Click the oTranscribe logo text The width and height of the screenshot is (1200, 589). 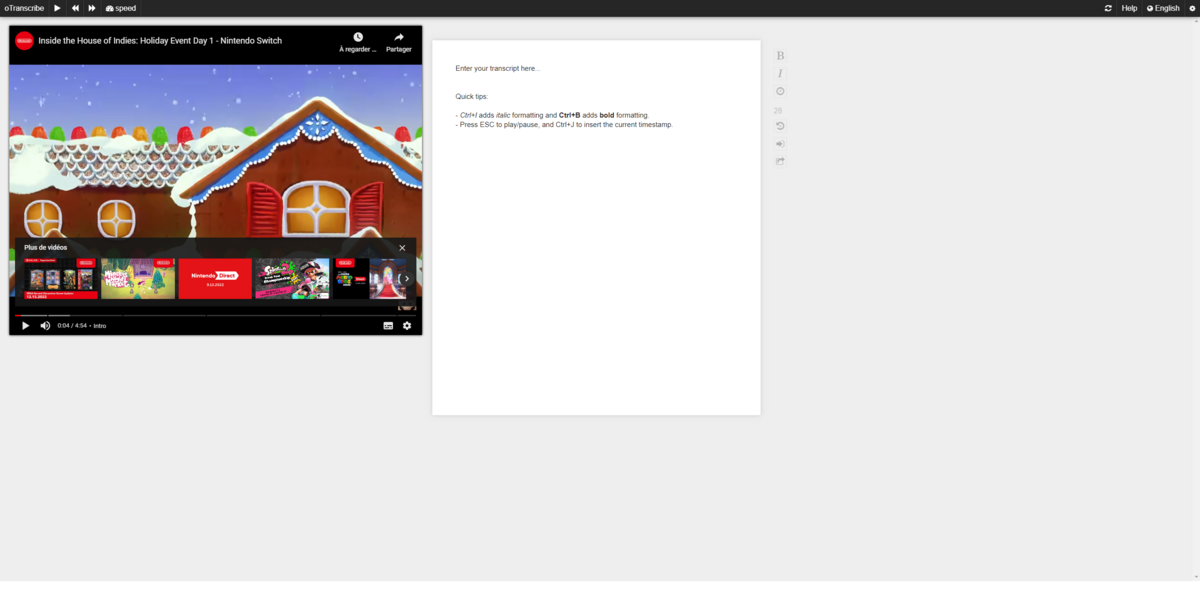[24, 8]
